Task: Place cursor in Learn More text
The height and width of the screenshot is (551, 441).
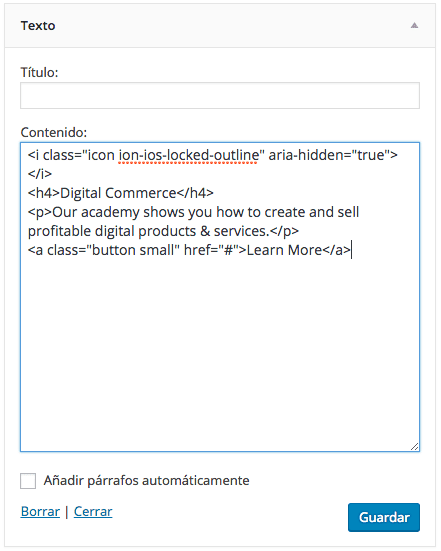Action: point(284,250)
